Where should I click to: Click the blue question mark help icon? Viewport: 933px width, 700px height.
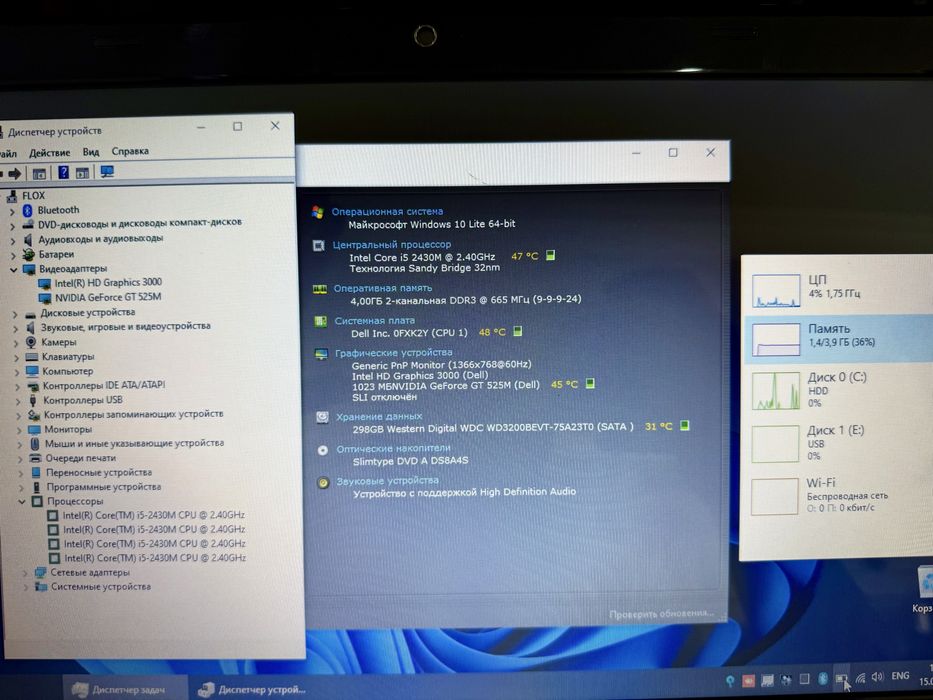pyautogui.click(x=63, y=173)
